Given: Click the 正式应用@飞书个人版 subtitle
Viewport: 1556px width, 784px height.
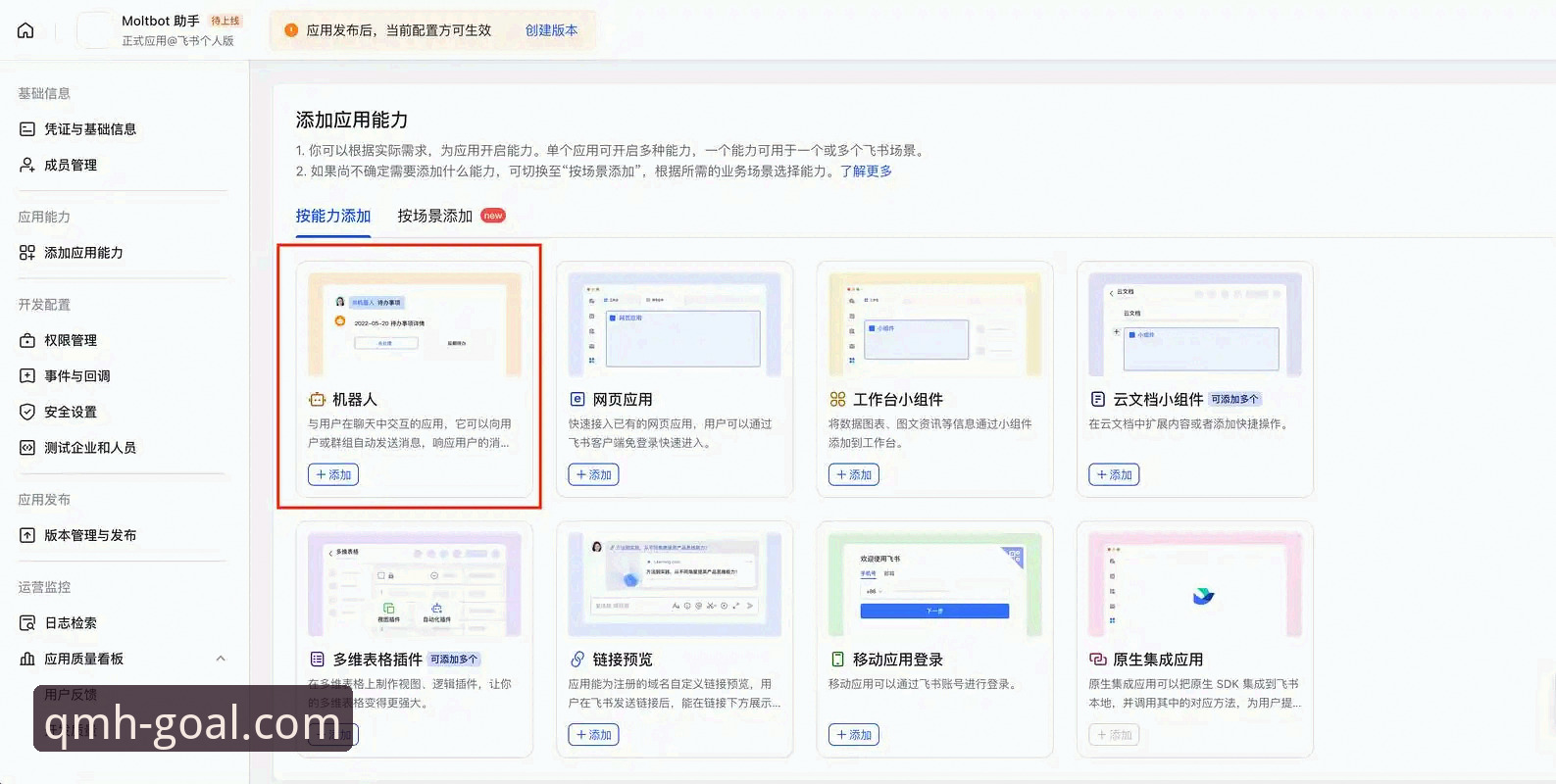Looking at the screenshot, I should click(x=177, y=41).
